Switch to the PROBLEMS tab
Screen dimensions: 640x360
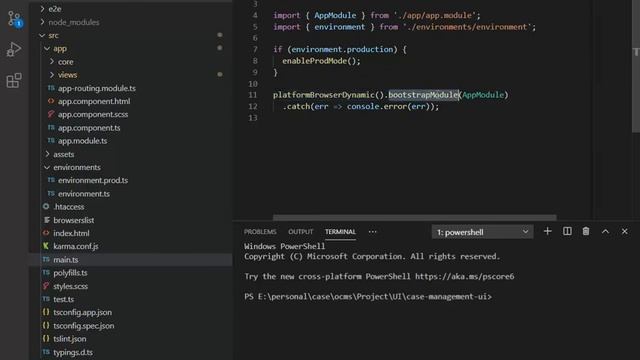[260, 231]
